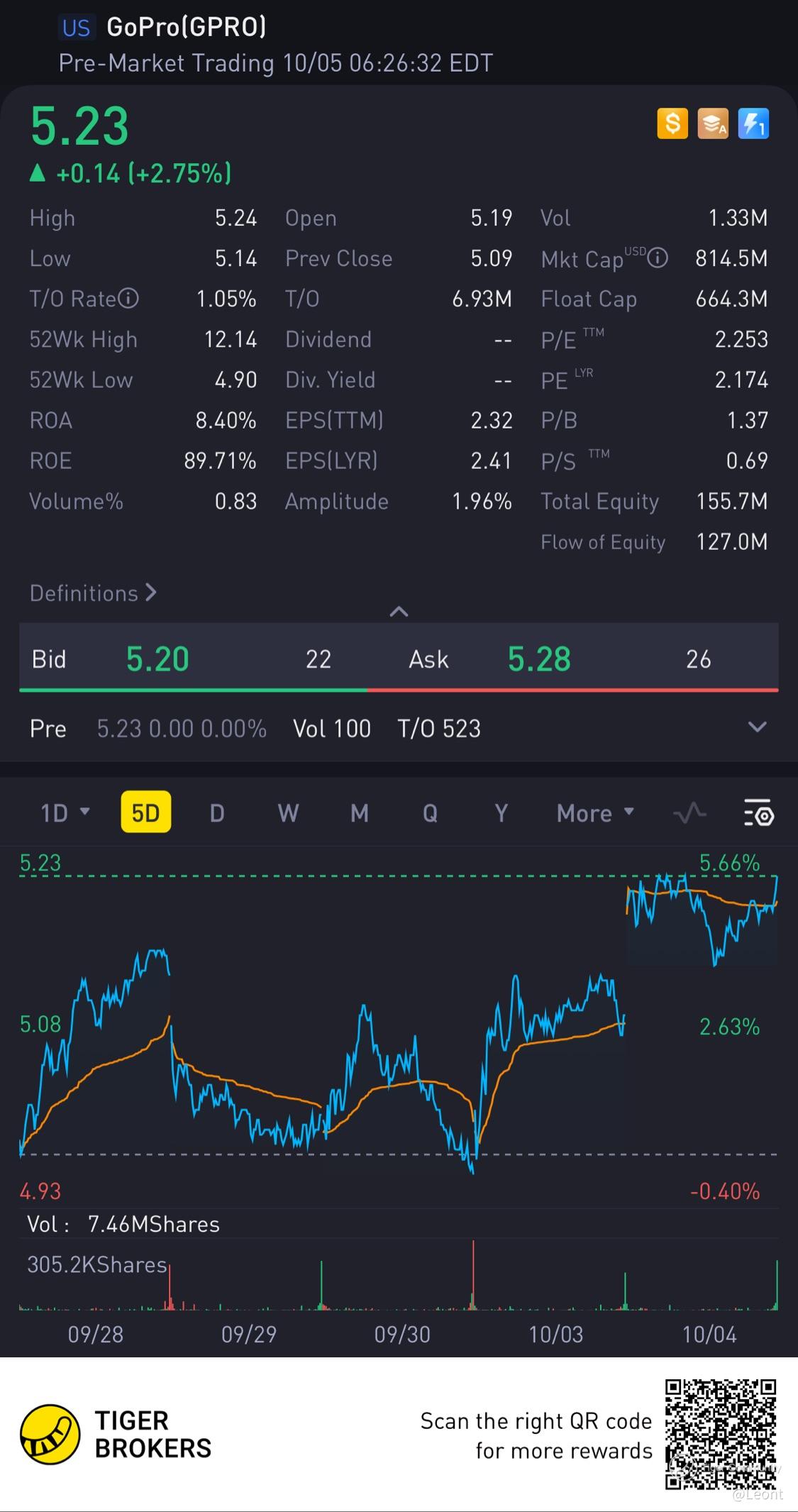
Task: Open the More timeframes dropdown
Action: (x=594, y=813)
